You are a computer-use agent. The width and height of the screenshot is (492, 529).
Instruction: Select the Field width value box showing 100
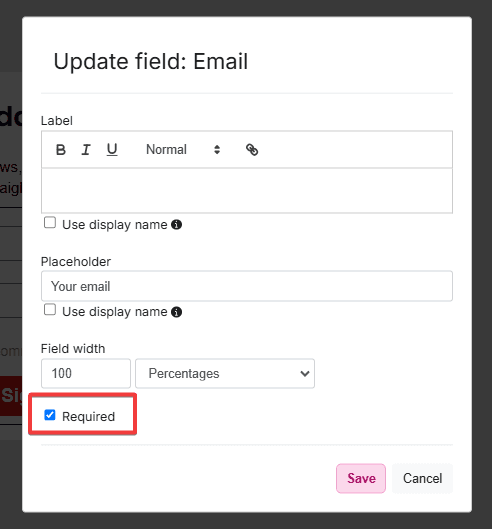pos(86,373)
